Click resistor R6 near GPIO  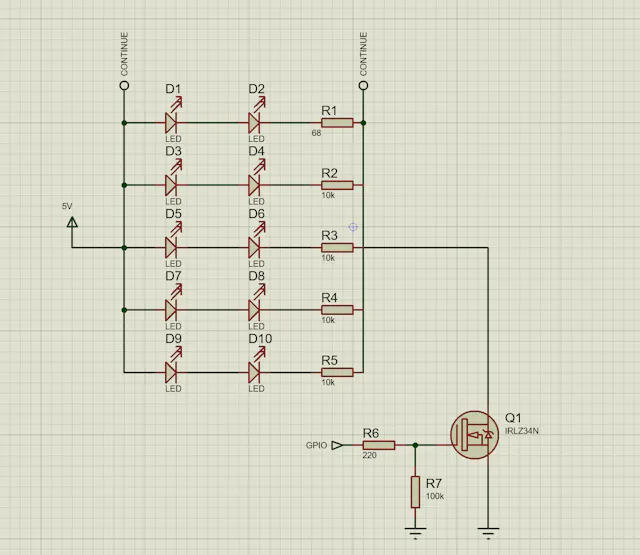(x=379, y=445)
